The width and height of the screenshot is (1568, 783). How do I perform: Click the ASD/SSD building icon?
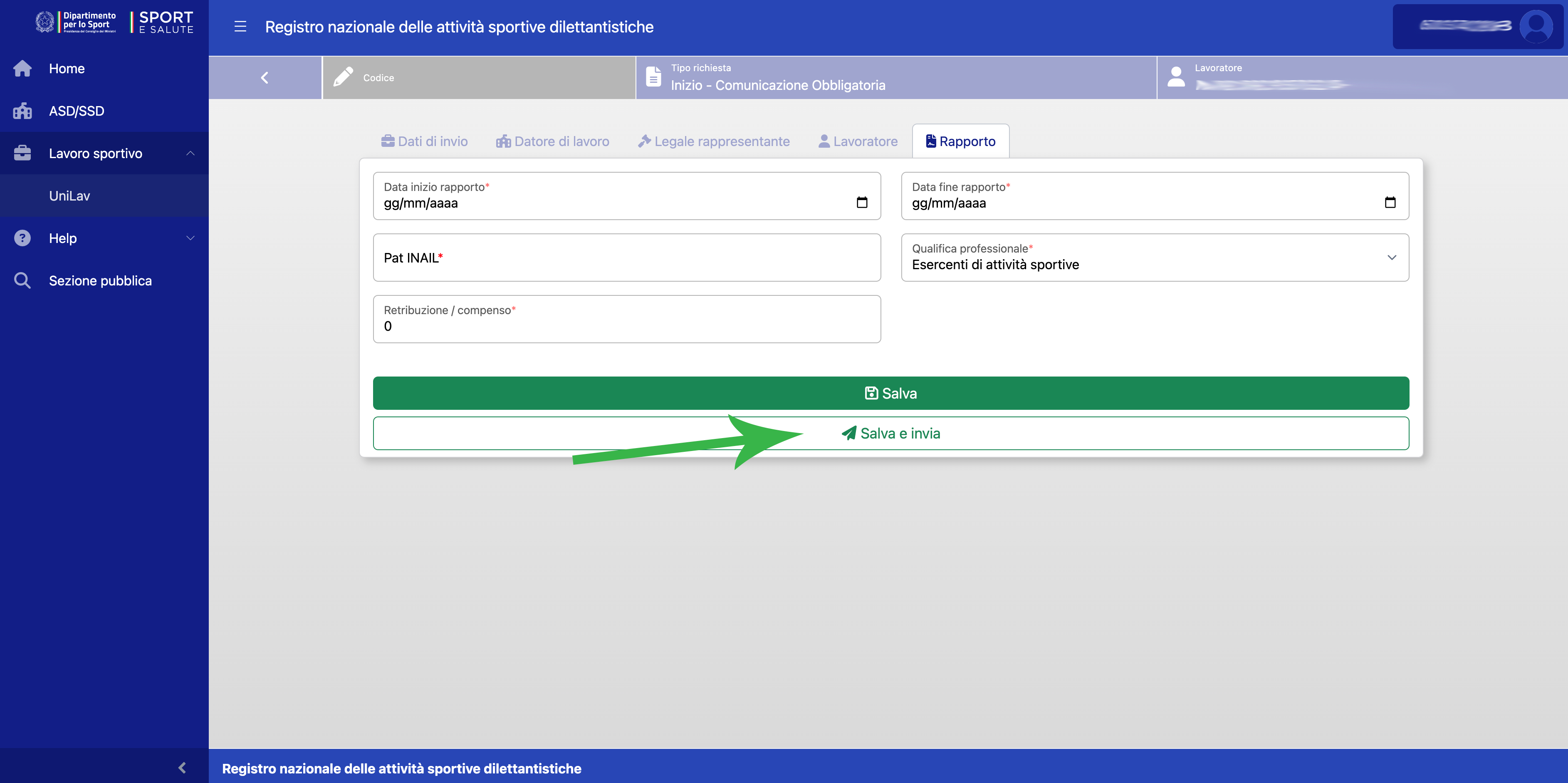[22, 111]
